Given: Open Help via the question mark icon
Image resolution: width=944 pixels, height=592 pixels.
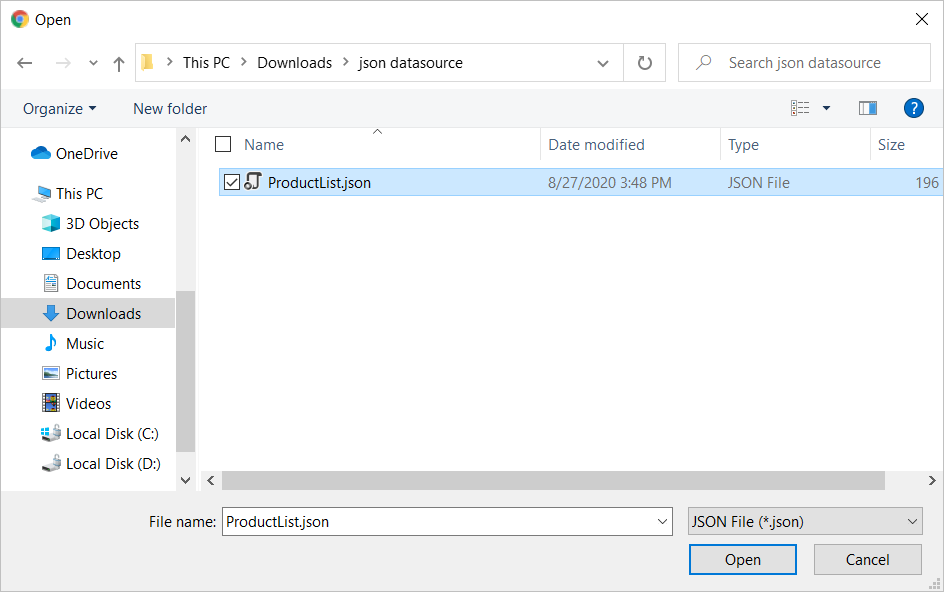Looking at the screenshot, I should coord(914,108).
